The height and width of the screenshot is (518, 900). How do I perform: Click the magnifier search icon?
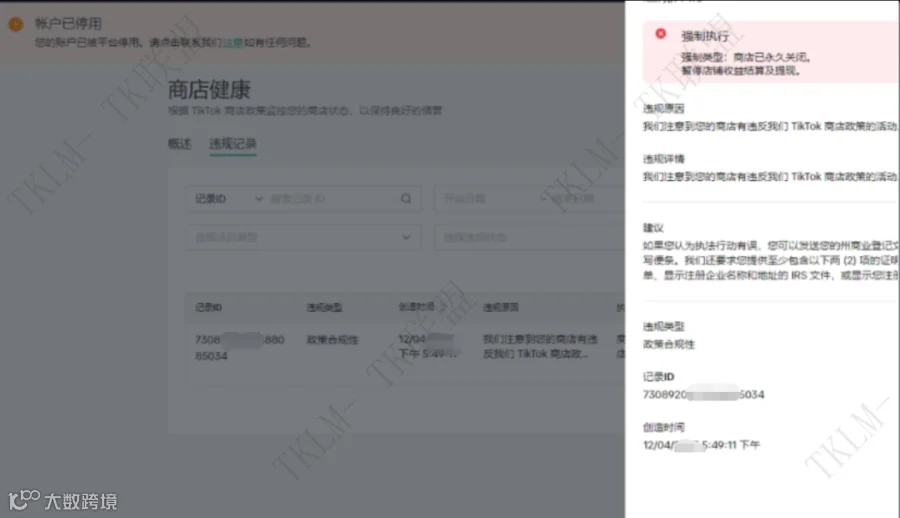[406, 199]
